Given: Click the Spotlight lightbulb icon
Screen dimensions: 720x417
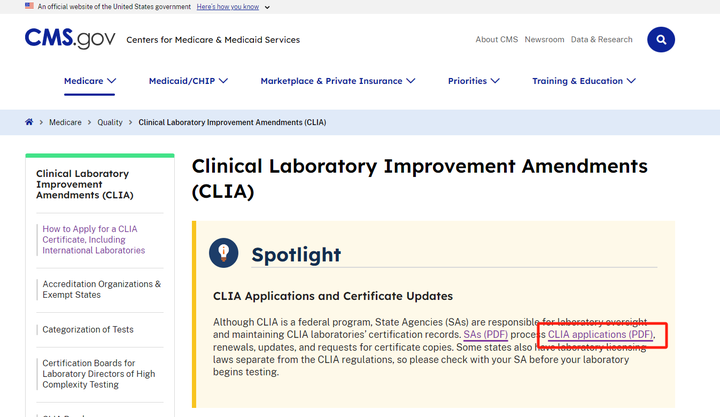Looking at the screenshot, I should click(224, 253).
